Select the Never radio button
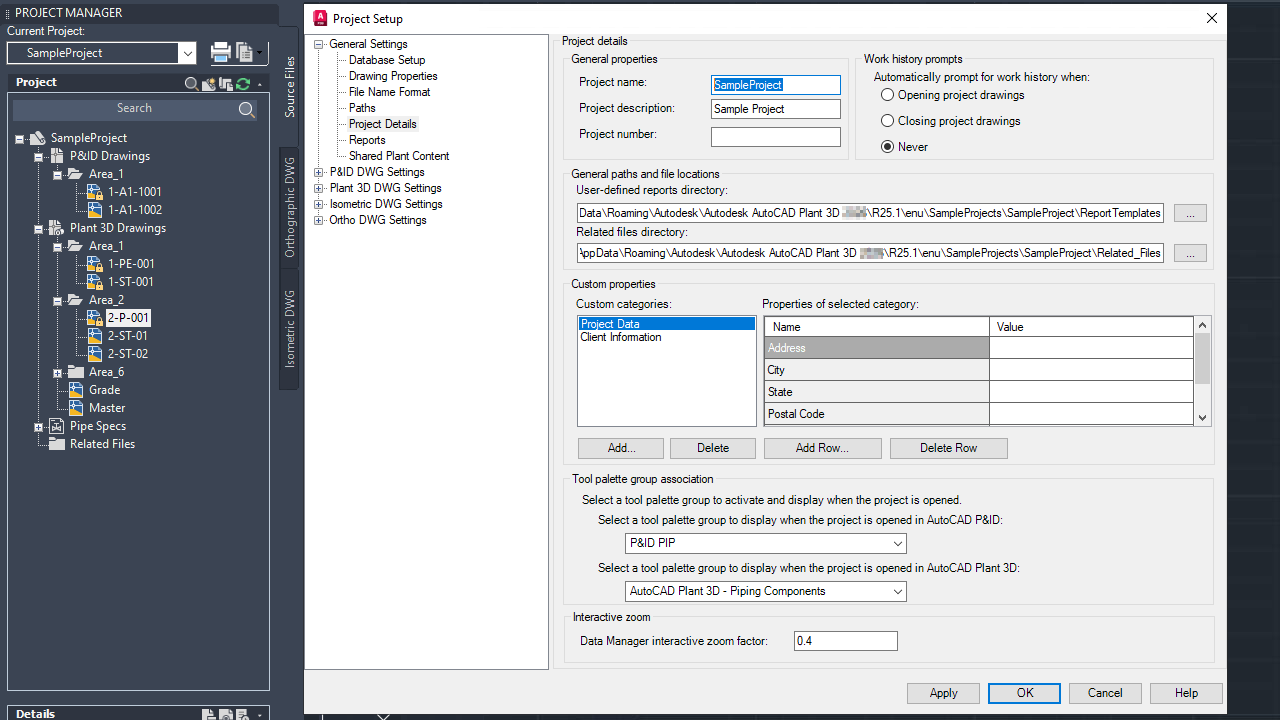This screenshot has height=720, width=1280. (x=887, y=147)
